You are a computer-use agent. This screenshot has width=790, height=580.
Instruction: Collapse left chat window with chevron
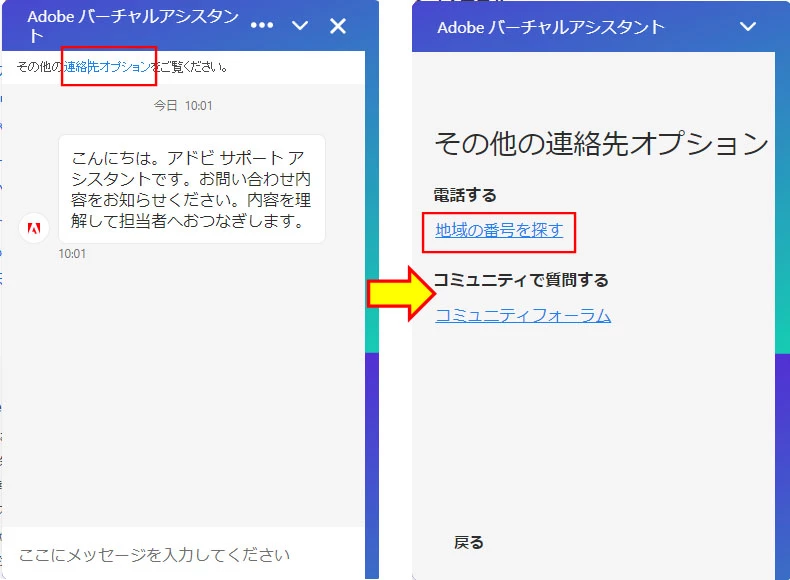click(x=300, y=25)
